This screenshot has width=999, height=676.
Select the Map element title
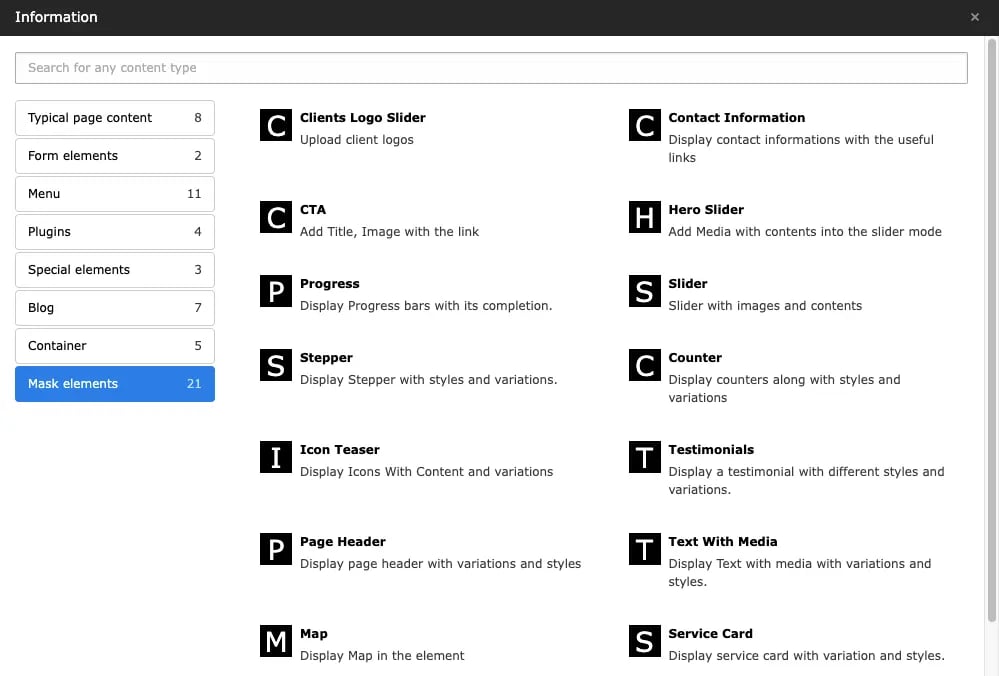313,634
